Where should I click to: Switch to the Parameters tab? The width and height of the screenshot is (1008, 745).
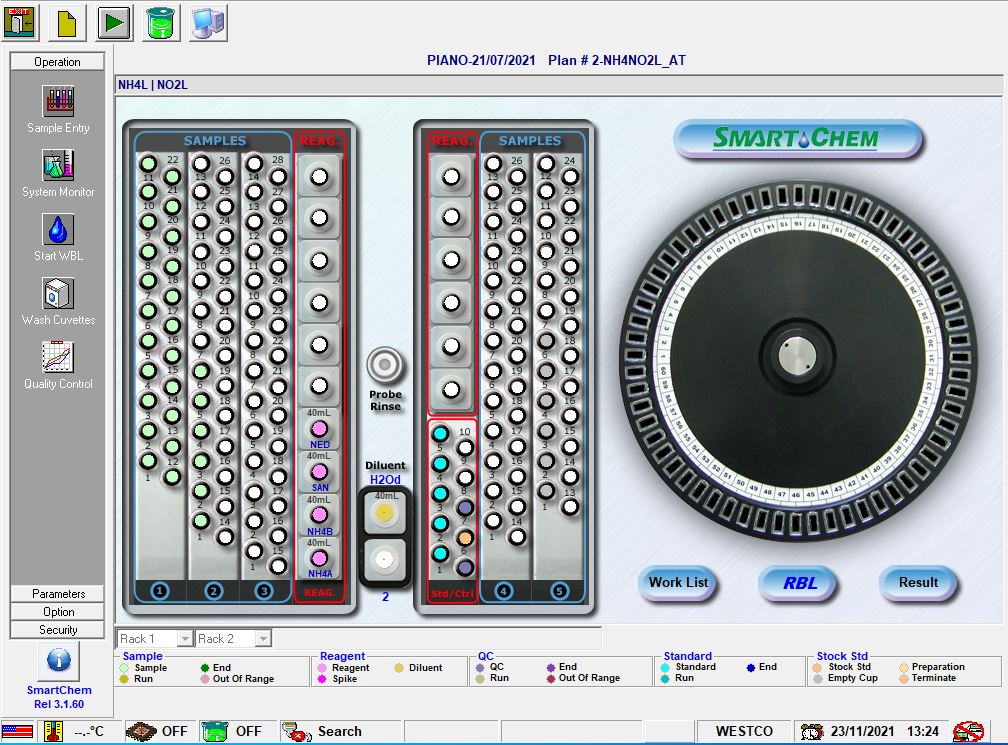(56, 592)
